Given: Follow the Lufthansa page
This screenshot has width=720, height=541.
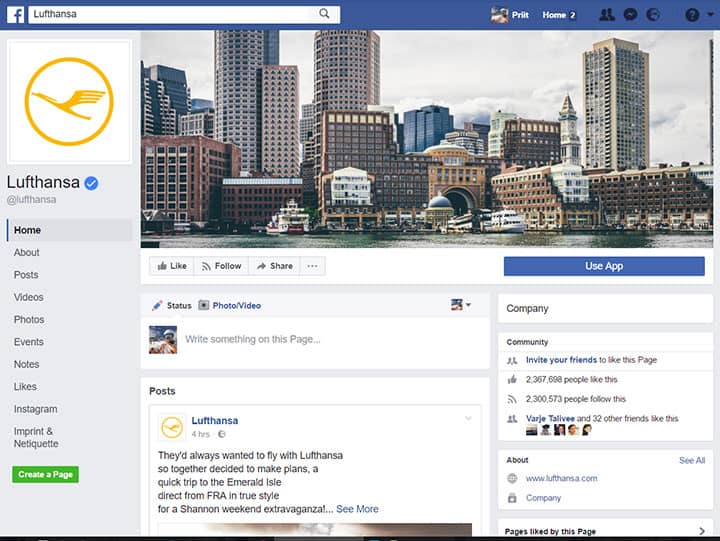Looking at the screenshot, I should [x=222, y=266].
